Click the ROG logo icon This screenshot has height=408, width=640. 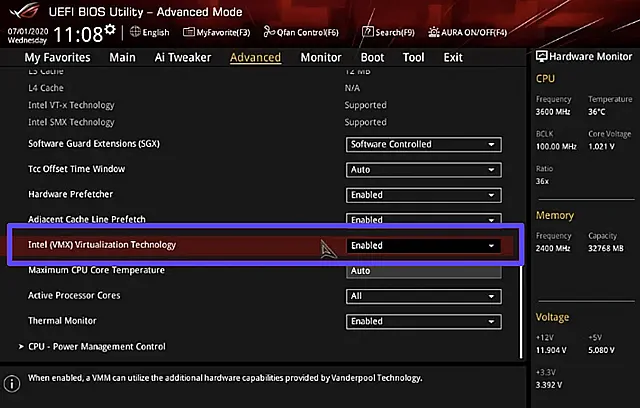[x=24, y=11]
